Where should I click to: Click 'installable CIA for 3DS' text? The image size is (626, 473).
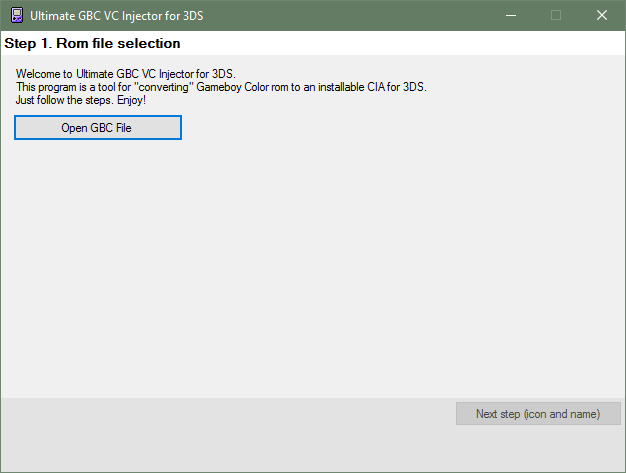click(x=370, y=87)
